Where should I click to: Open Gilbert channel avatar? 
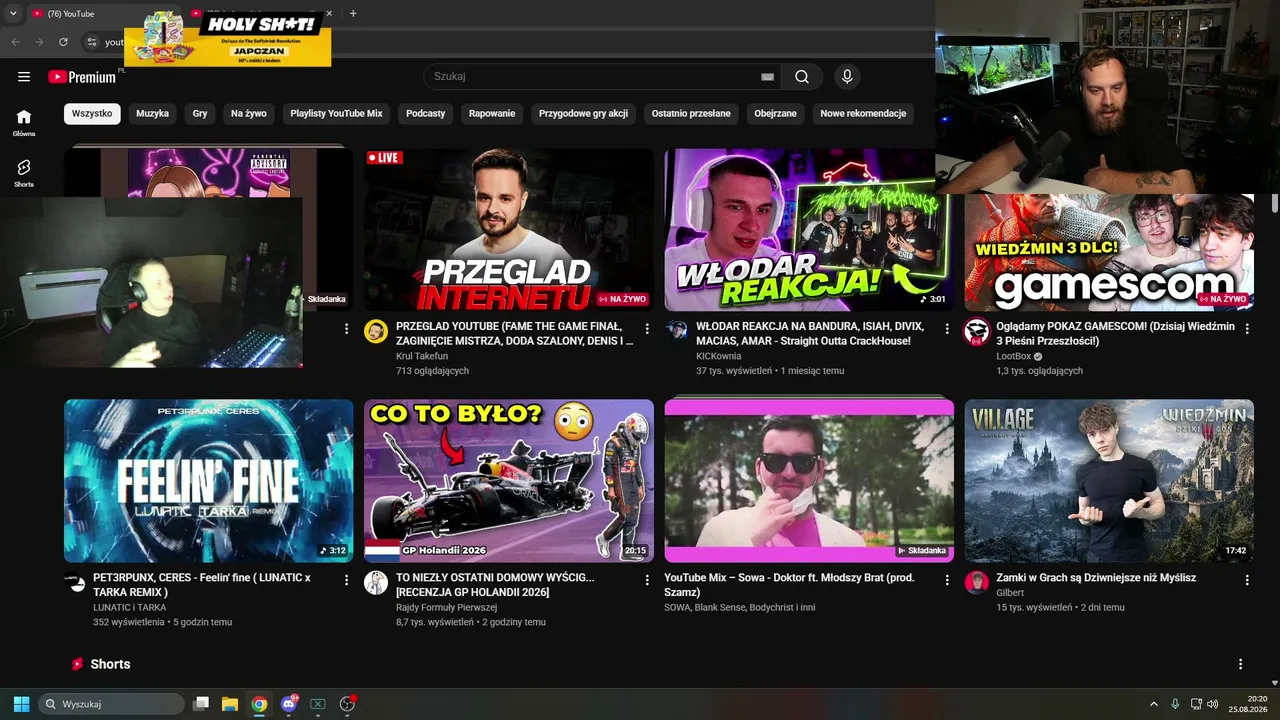coord(976,583)
